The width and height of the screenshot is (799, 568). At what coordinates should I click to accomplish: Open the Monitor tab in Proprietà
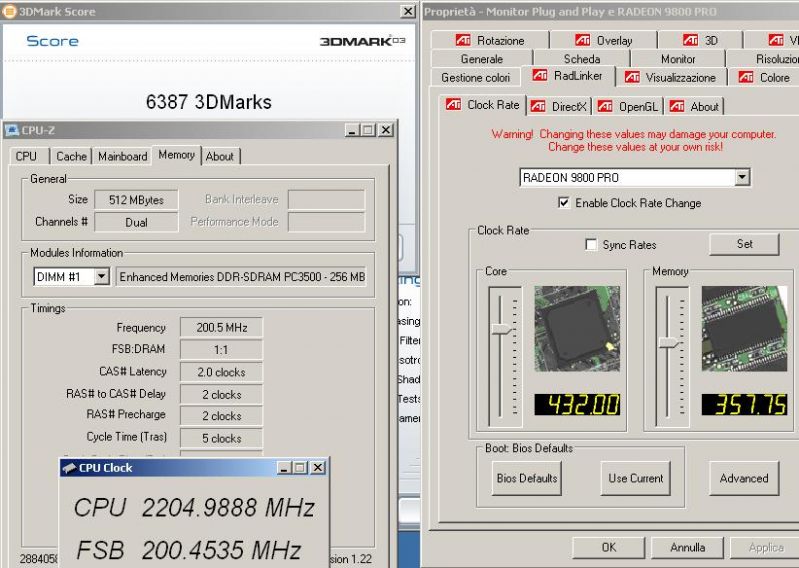pos(678,59)
